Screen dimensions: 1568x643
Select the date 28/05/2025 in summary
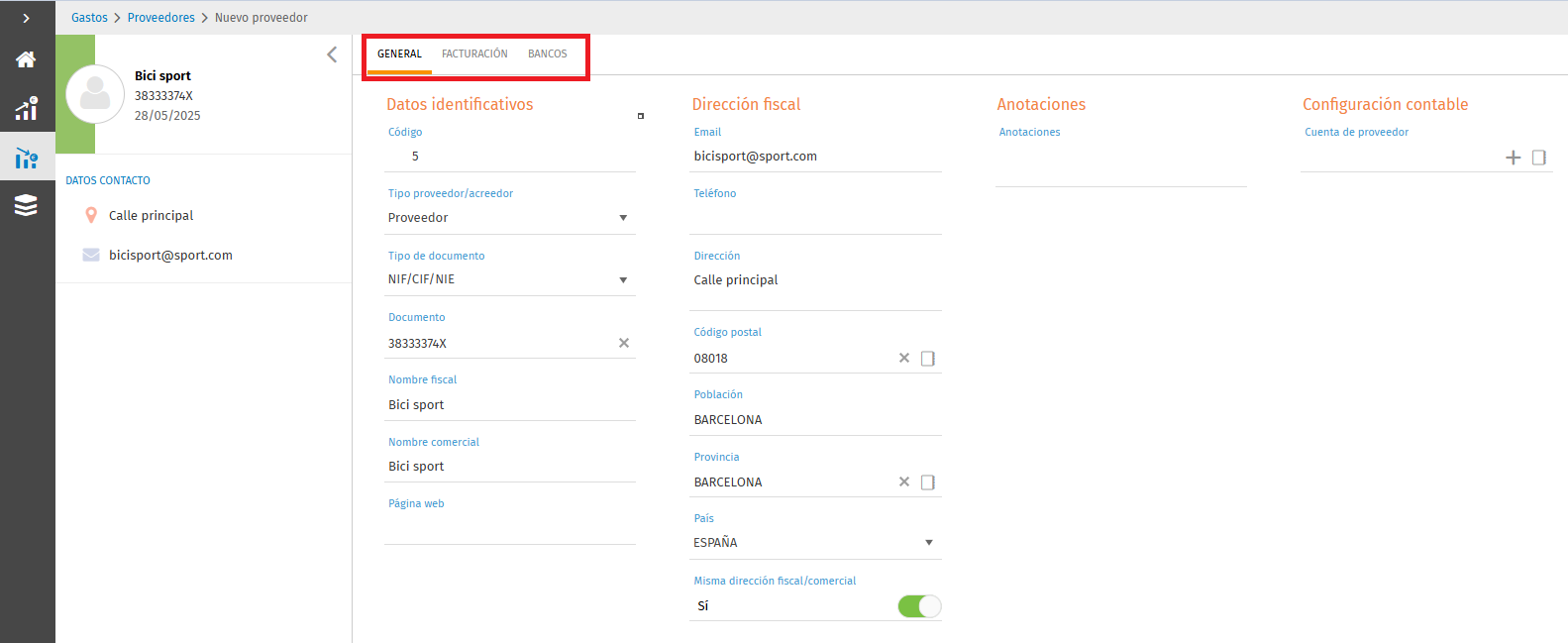click(x=167, y=116)
